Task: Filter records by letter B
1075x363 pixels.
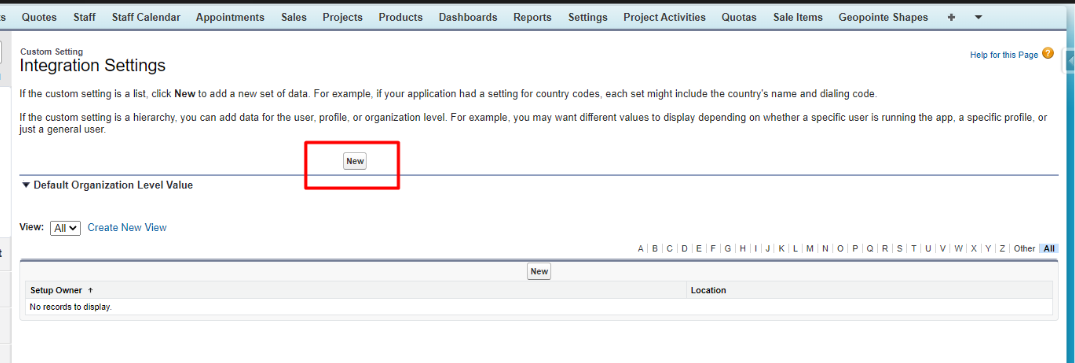Action: point(655,248)
